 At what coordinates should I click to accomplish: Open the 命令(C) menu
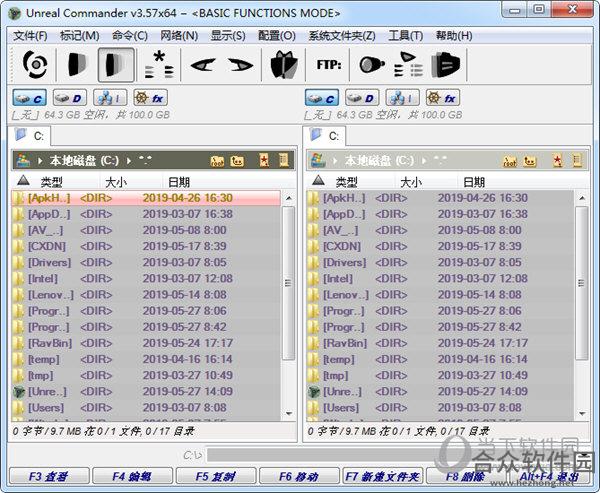[130, 36]
